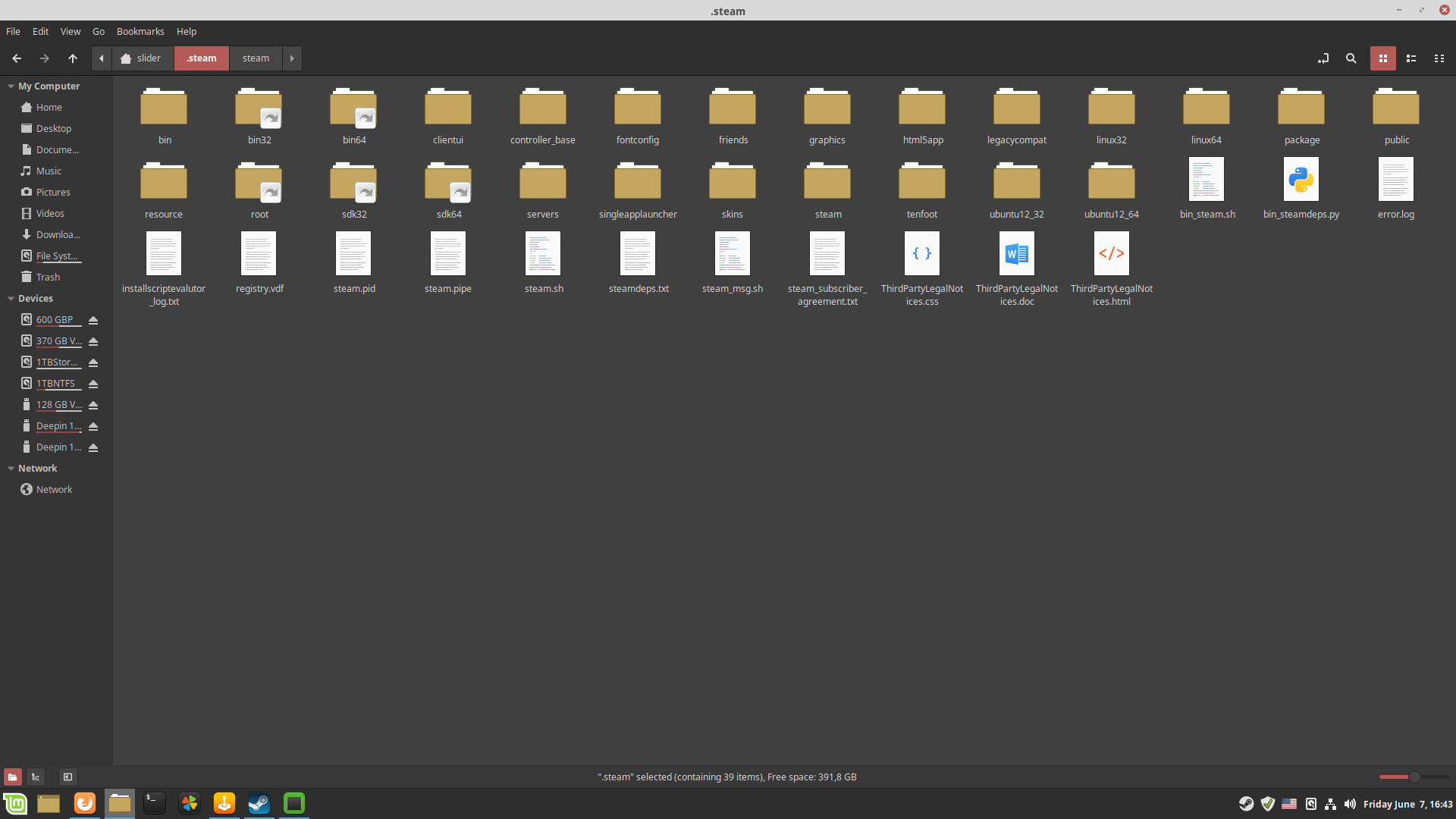Launch Firefox from the taskbar

pyautogui.click(x=85, y=803)
